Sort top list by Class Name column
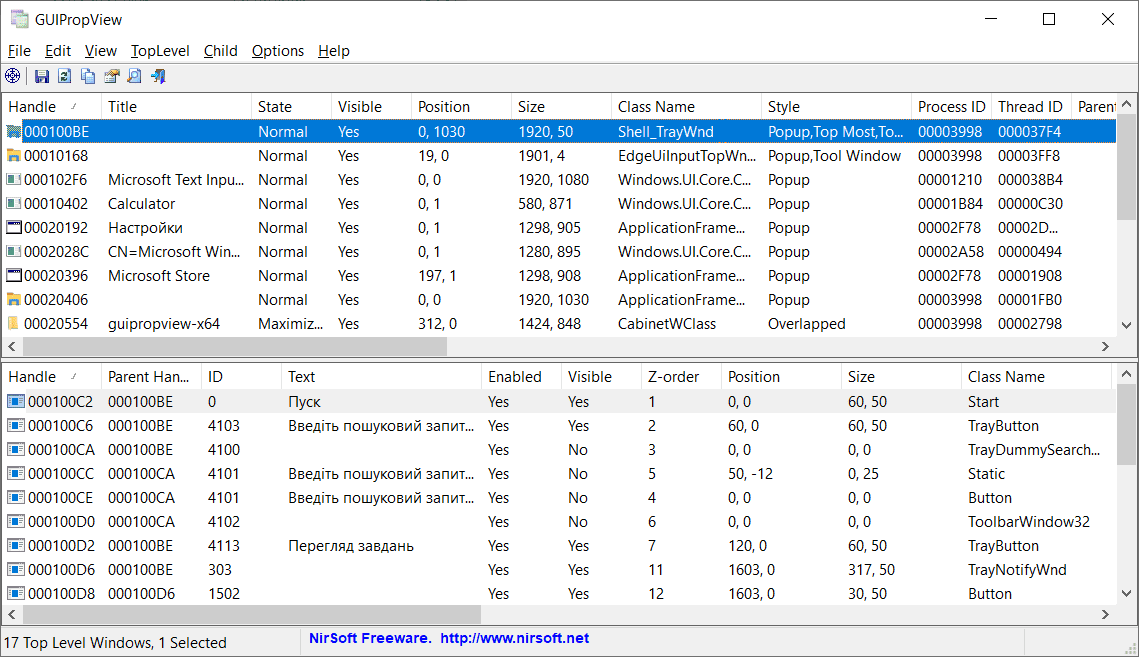The image size is (1139, 657). tap(656, 107)
